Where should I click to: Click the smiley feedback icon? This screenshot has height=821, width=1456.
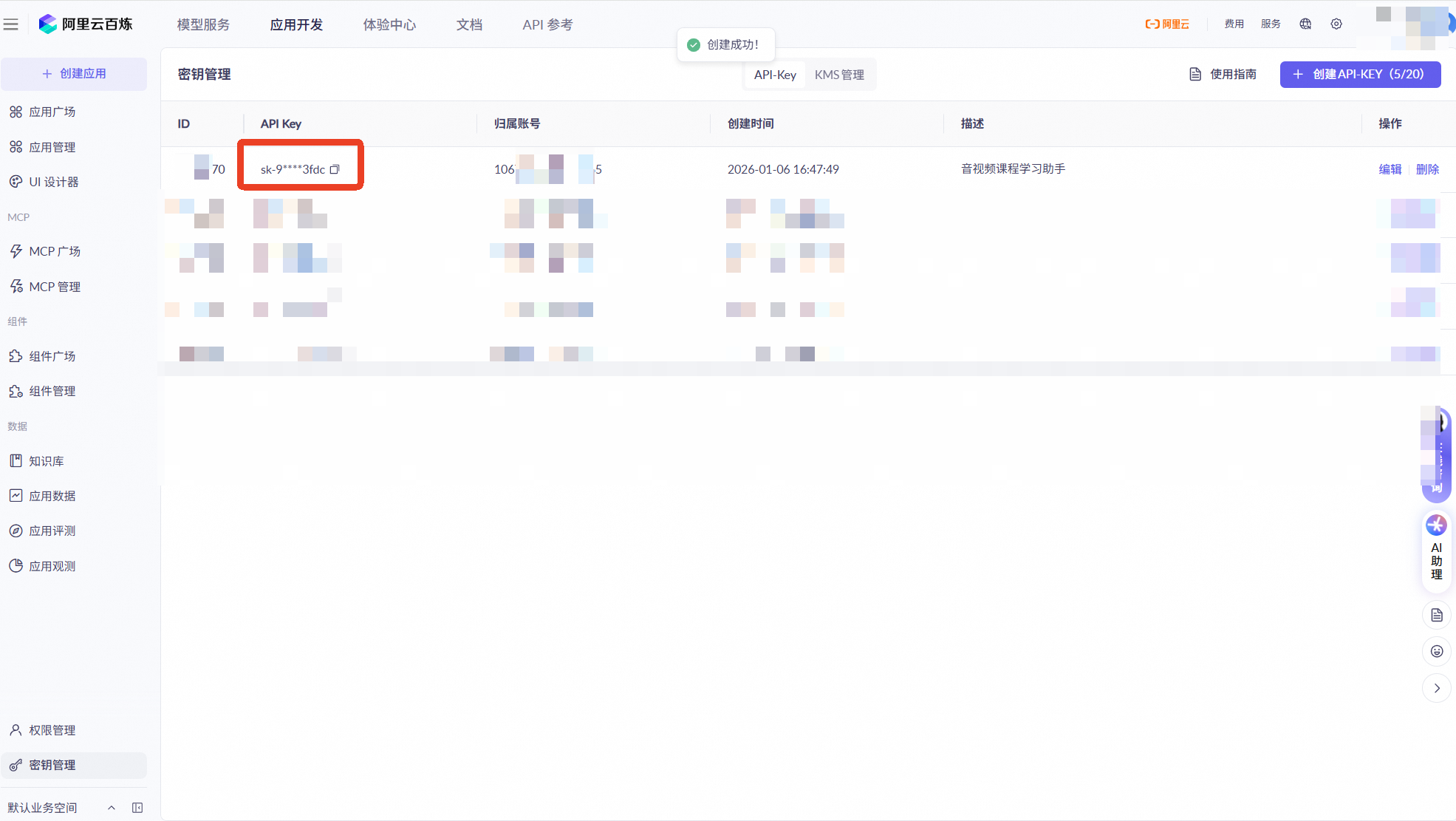(x=1436, y=651)
